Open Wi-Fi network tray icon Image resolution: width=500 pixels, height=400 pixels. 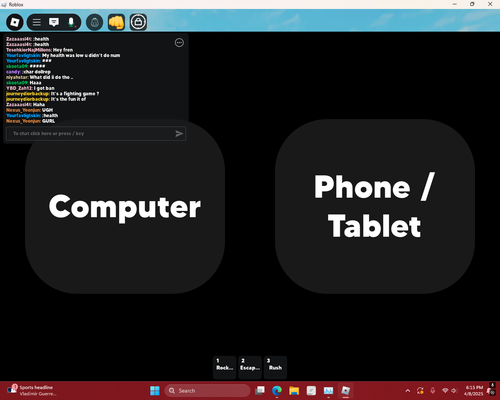pos(445,391)
